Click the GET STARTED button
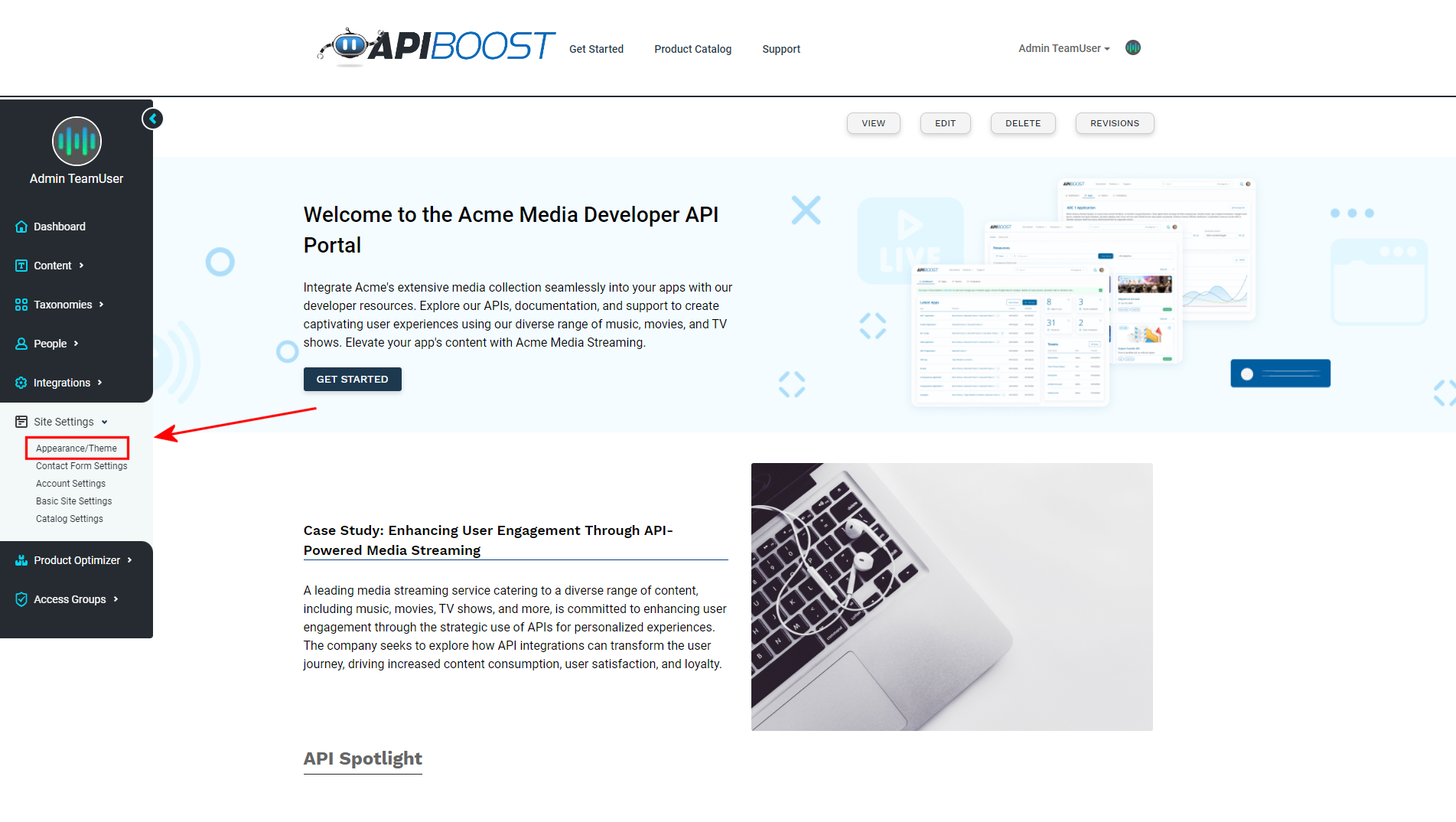1456x822 pixels. pyautogui.click(x=352, y=379)
